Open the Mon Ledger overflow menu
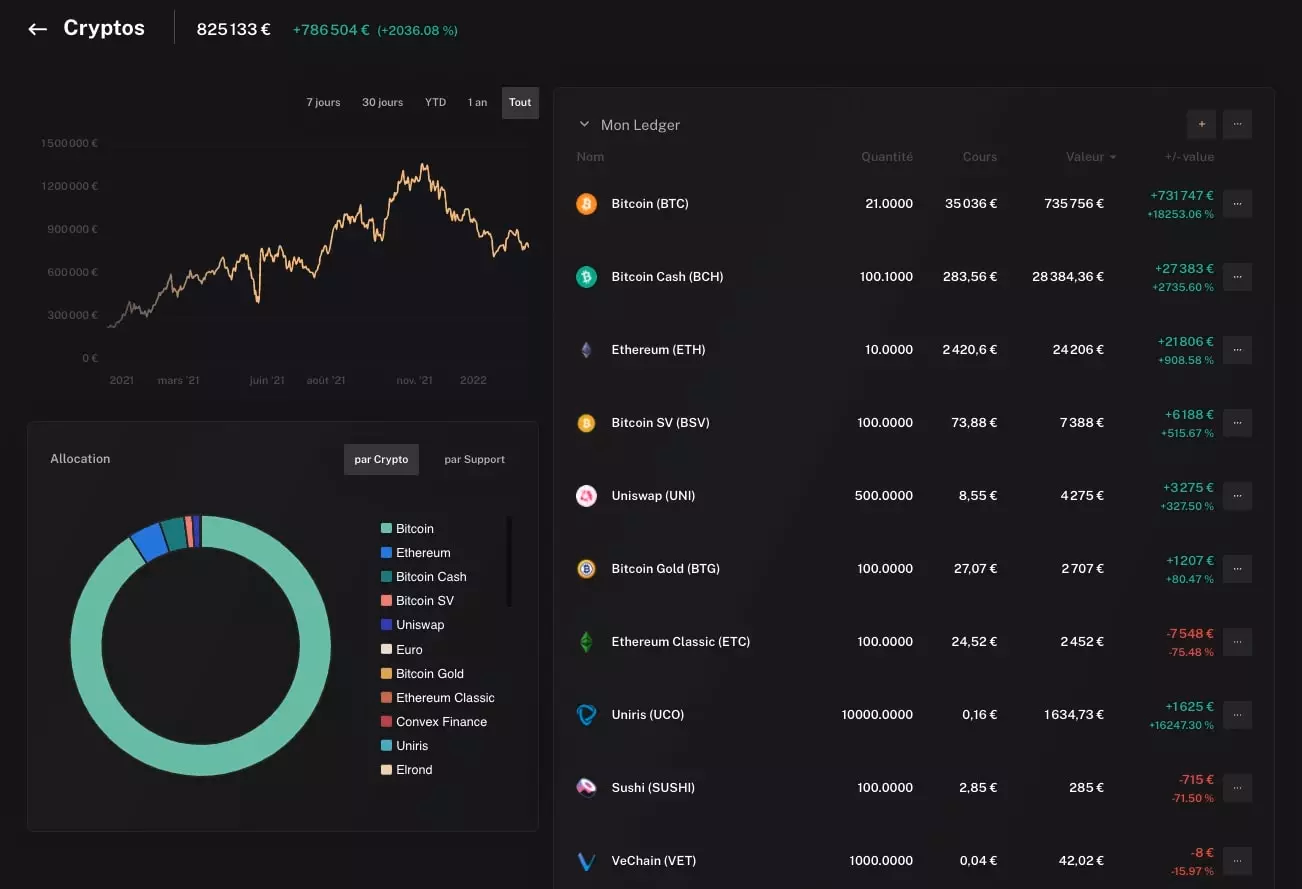Viewport: 1302px width, 889px height. 1237,124
